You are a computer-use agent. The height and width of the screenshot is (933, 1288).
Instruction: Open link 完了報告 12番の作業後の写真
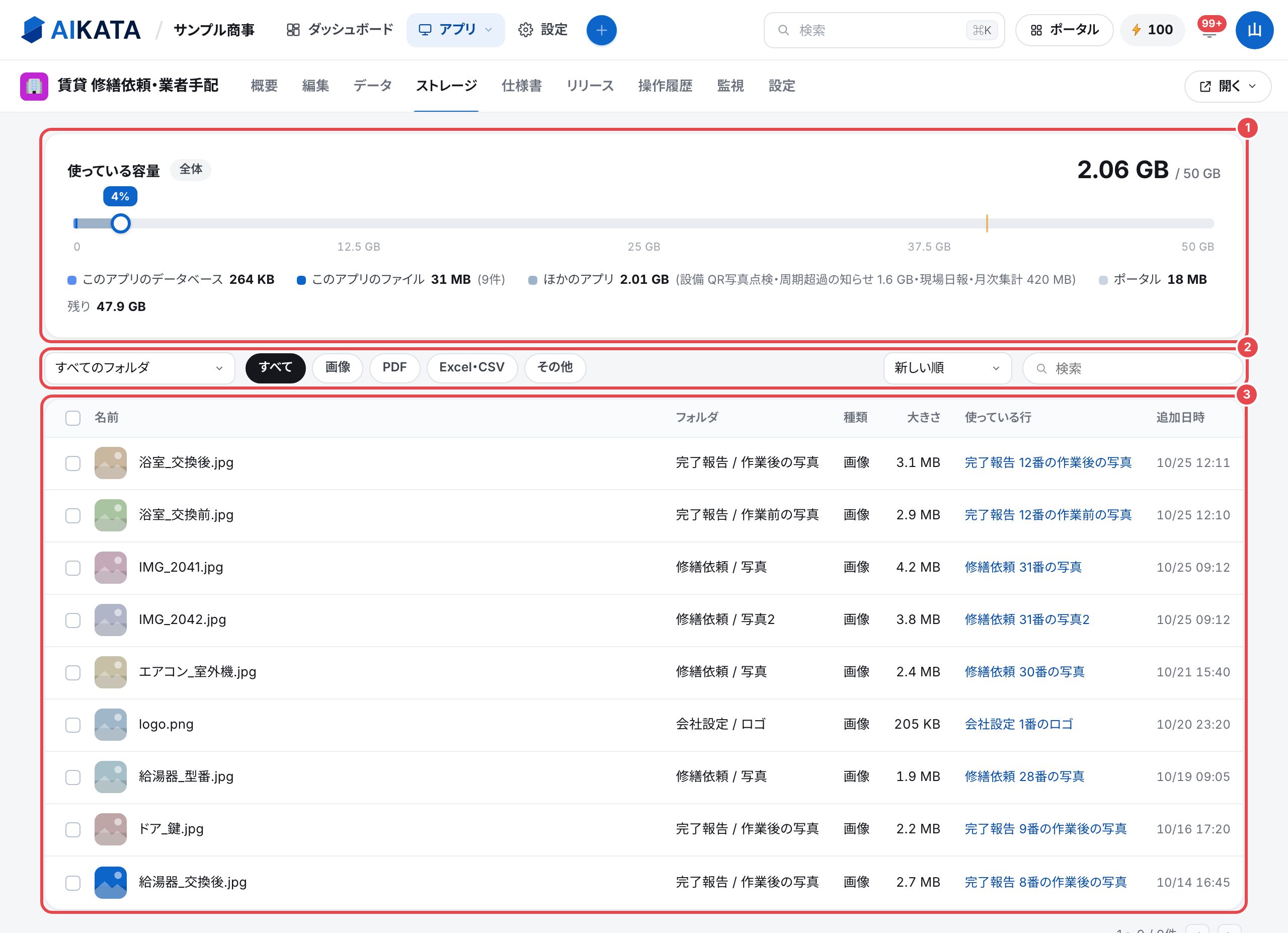[1049, 463]
